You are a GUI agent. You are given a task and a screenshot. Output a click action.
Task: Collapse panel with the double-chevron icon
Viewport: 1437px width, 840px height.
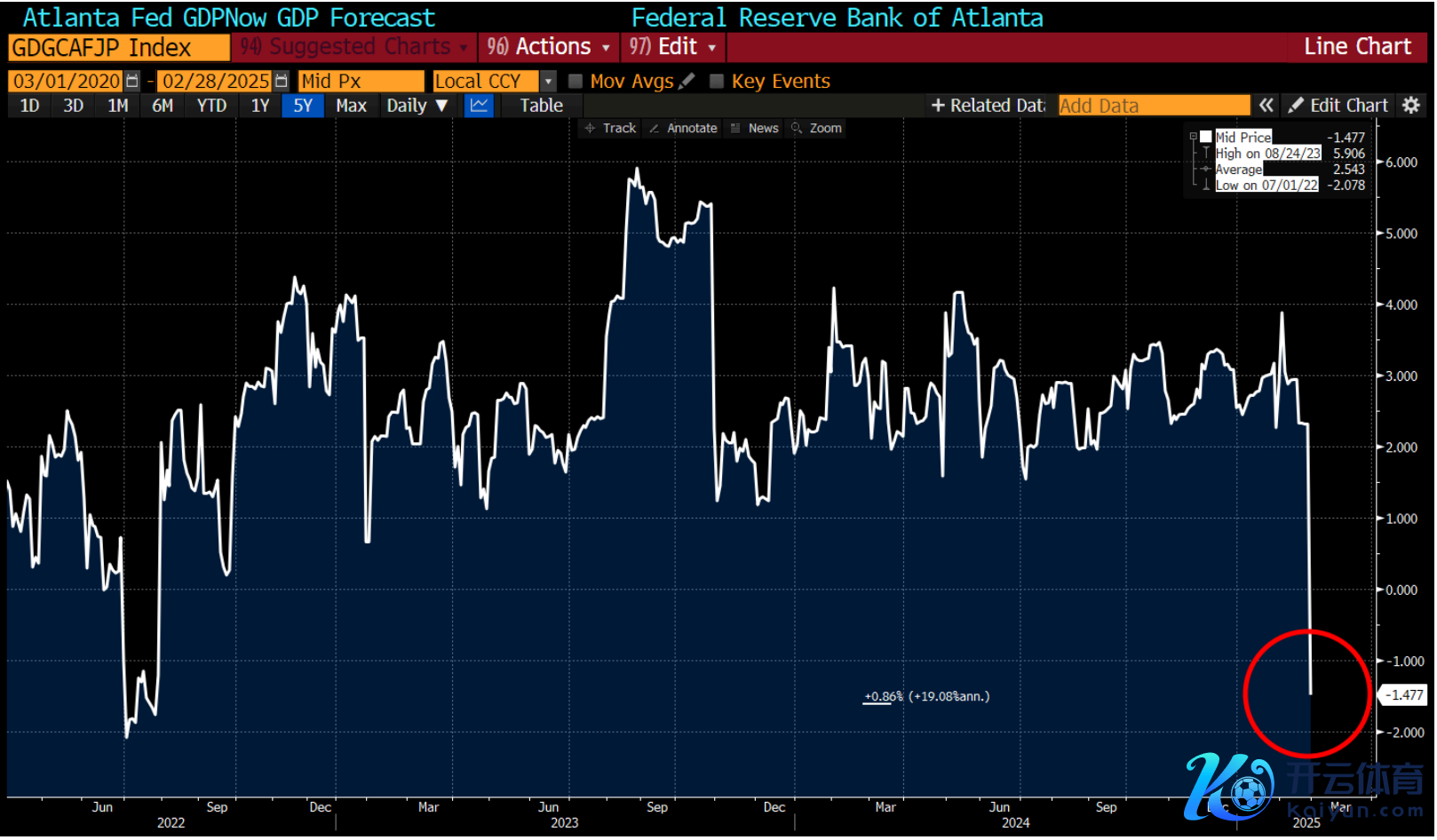(x=1266, y=106)
